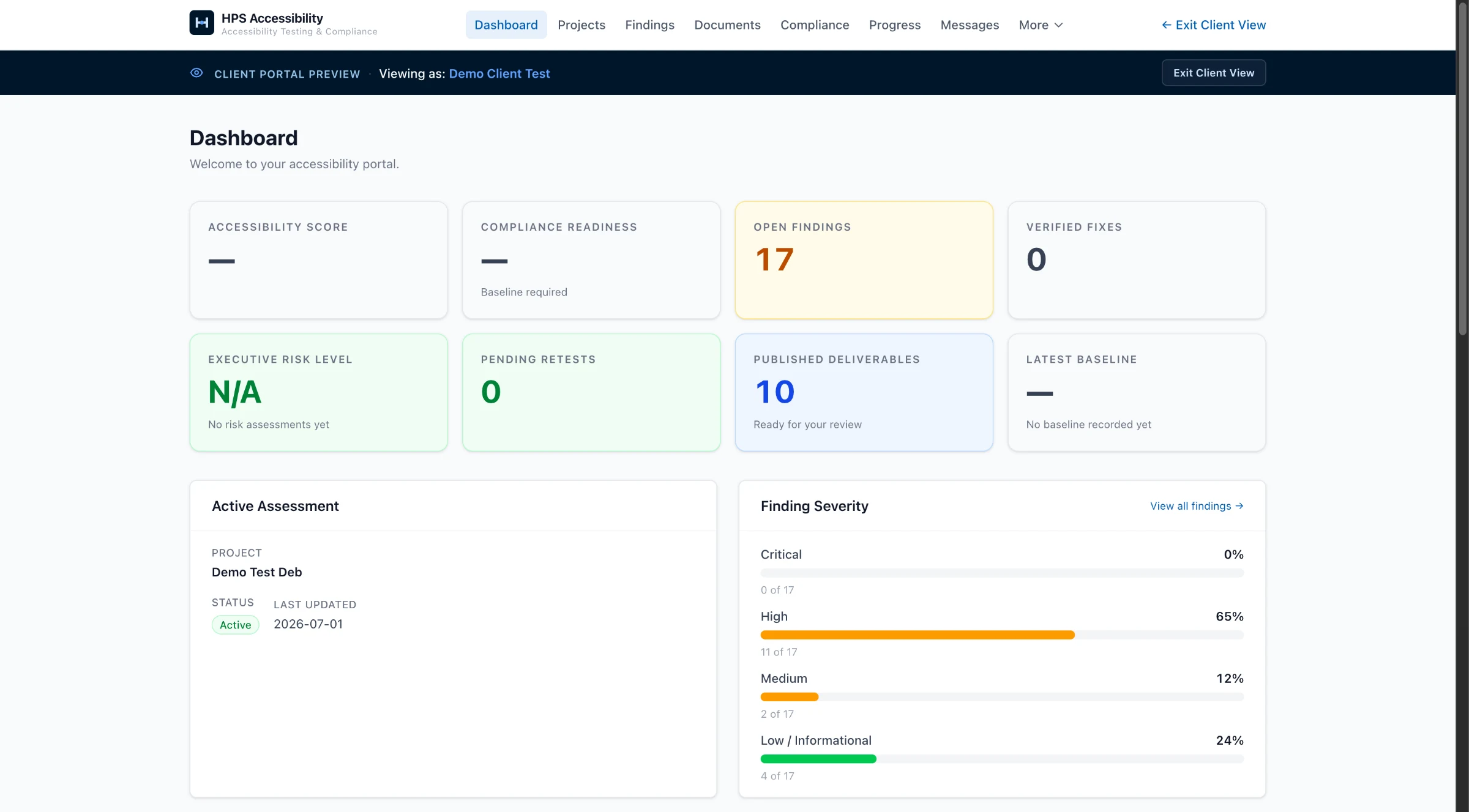The width and height of the screenshot is (1469, 812).
Task: Click arrow icon beside View all findings
Action: (1239, 506)
